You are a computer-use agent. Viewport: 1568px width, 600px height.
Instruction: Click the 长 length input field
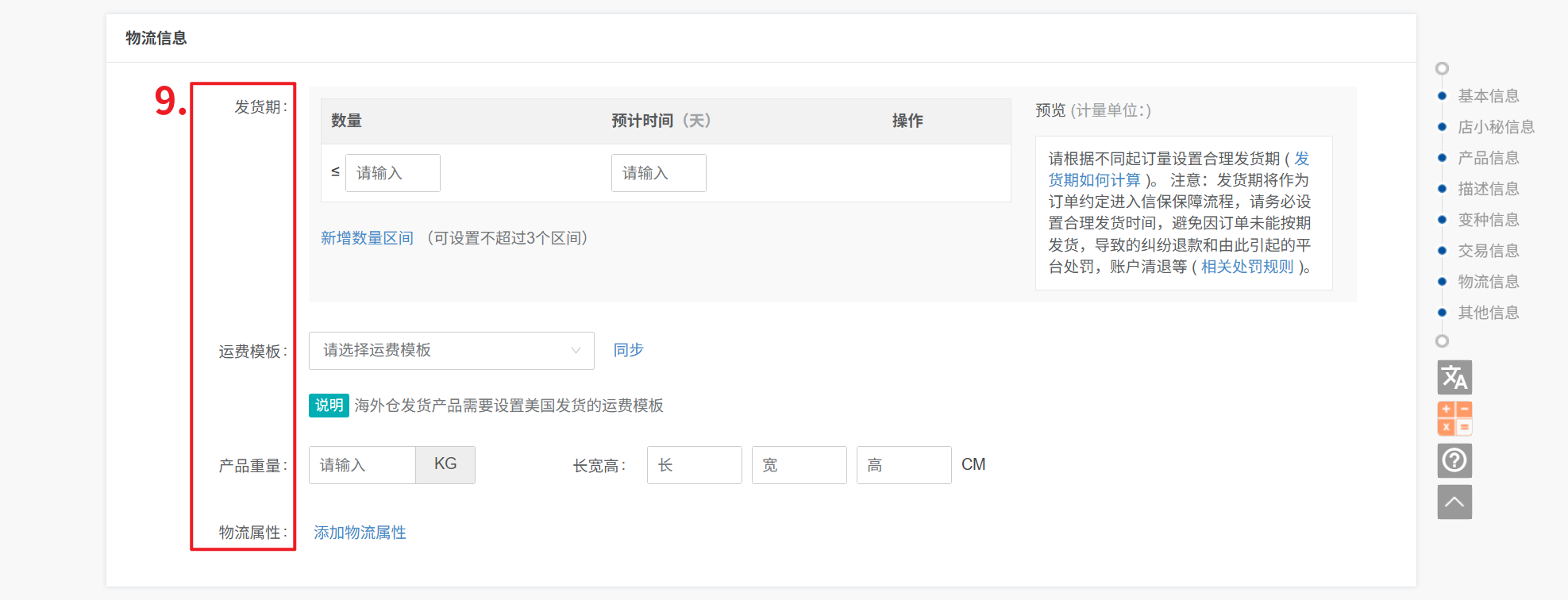pos(694,465)
